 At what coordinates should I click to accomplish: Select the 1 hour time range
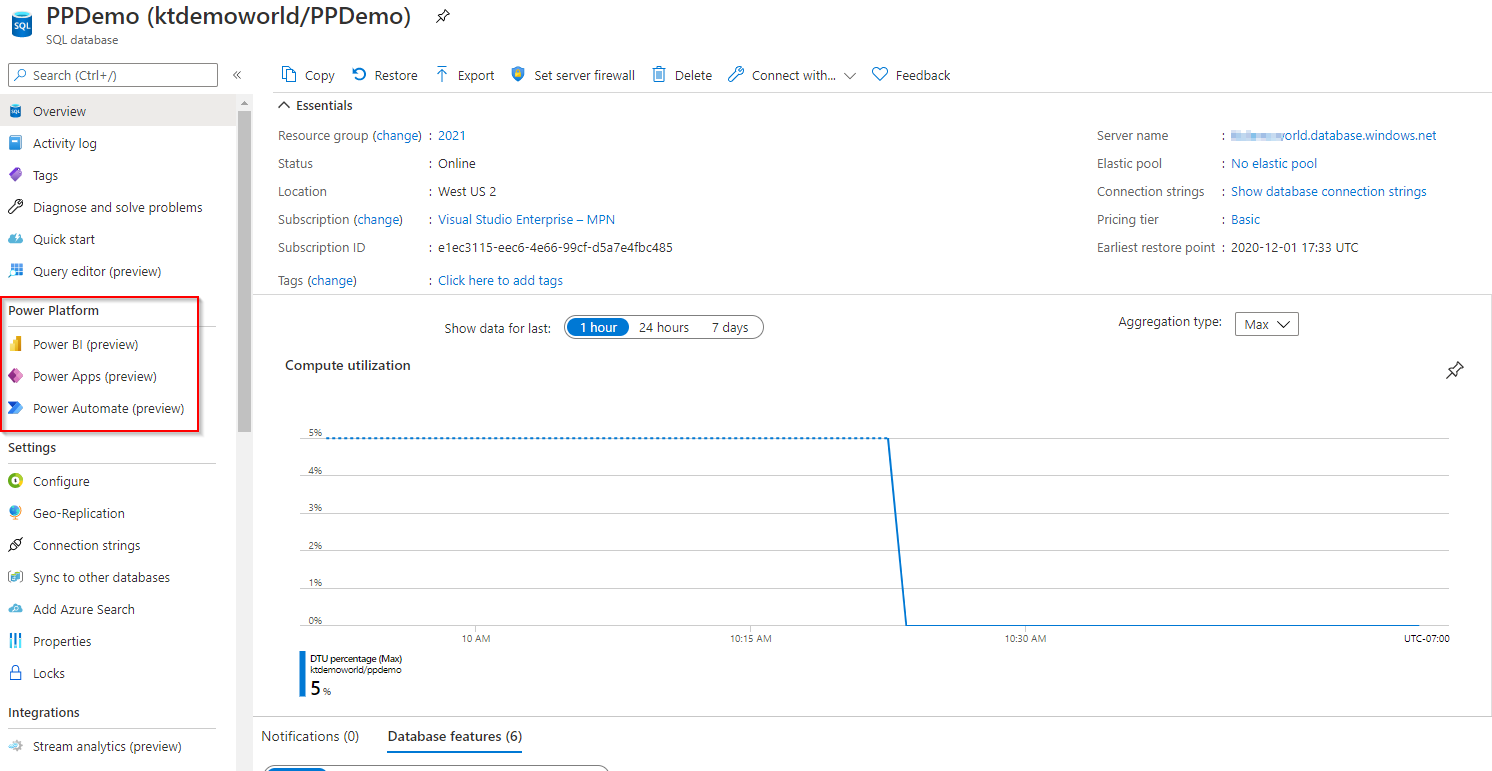[x=598, y=327]
